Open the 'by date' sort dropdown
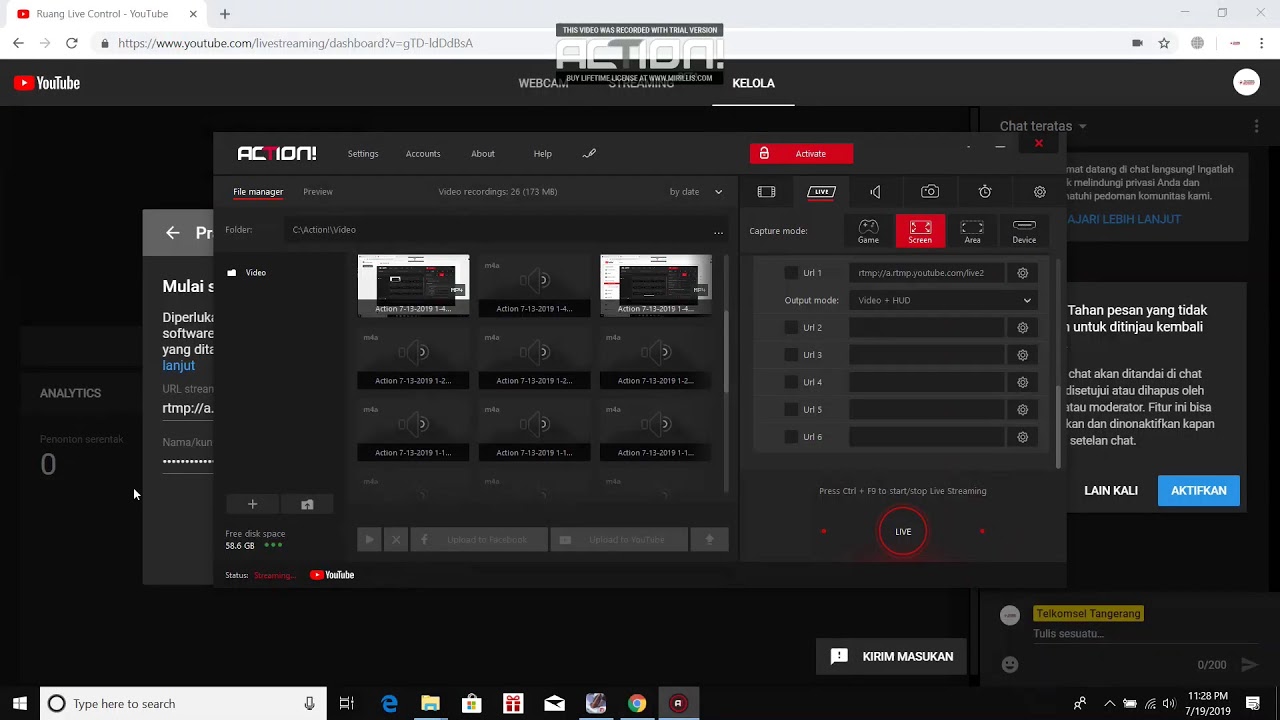 696,192
